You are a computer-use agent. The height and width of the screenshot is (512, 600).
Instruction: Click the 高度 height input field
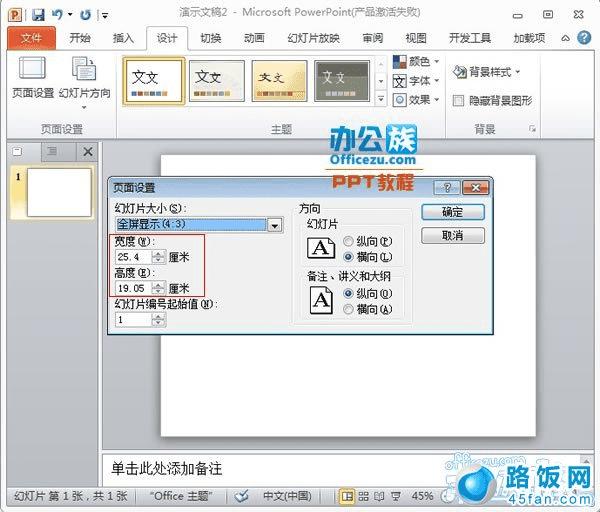133,288
